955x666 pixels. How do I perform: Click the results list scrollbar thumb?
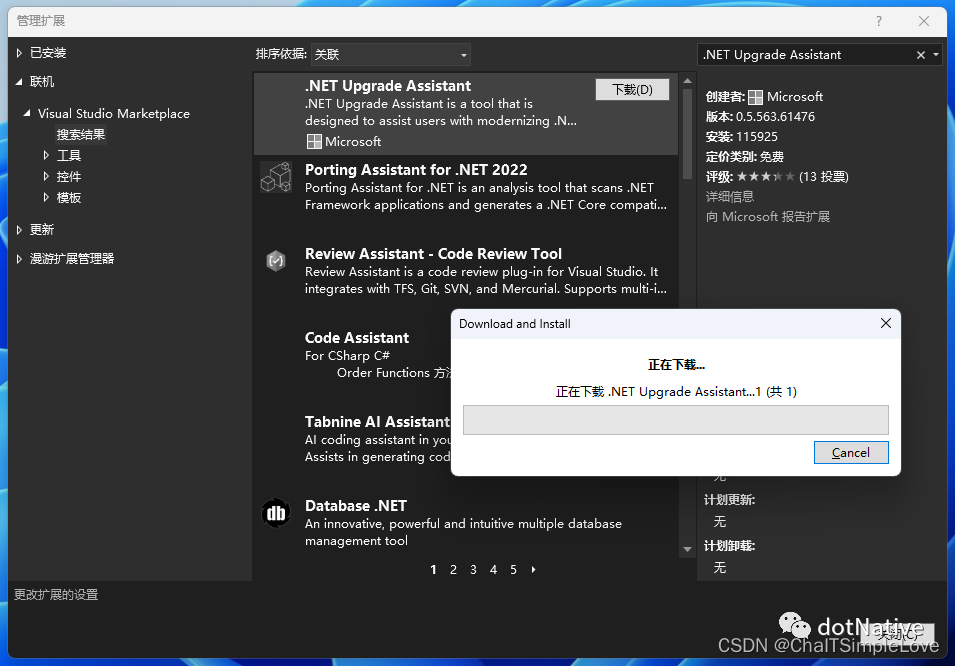coord(687,134)
